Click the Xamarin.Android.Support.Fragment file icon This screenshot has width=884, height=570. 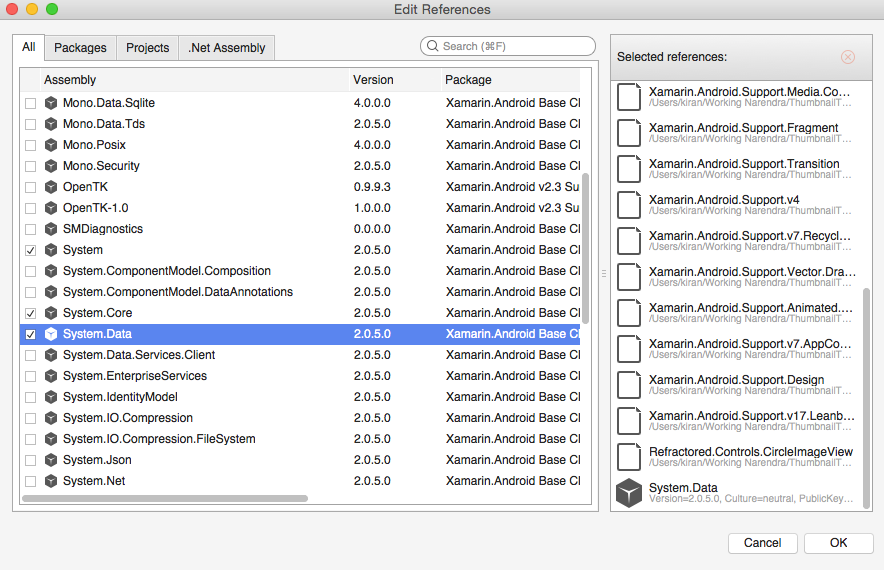(x=629, y=132)
